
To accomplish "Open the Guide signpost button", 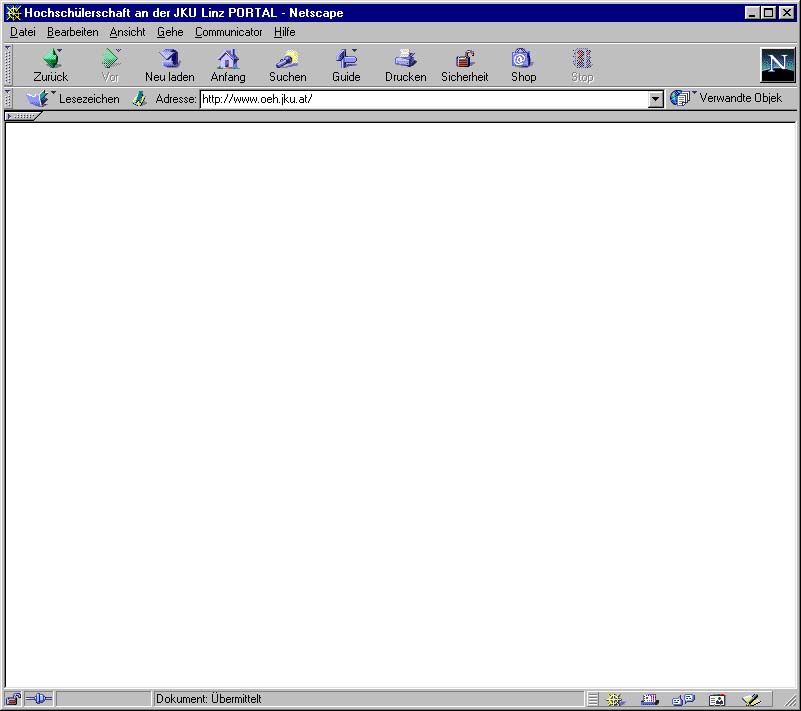I will (346, 65).
